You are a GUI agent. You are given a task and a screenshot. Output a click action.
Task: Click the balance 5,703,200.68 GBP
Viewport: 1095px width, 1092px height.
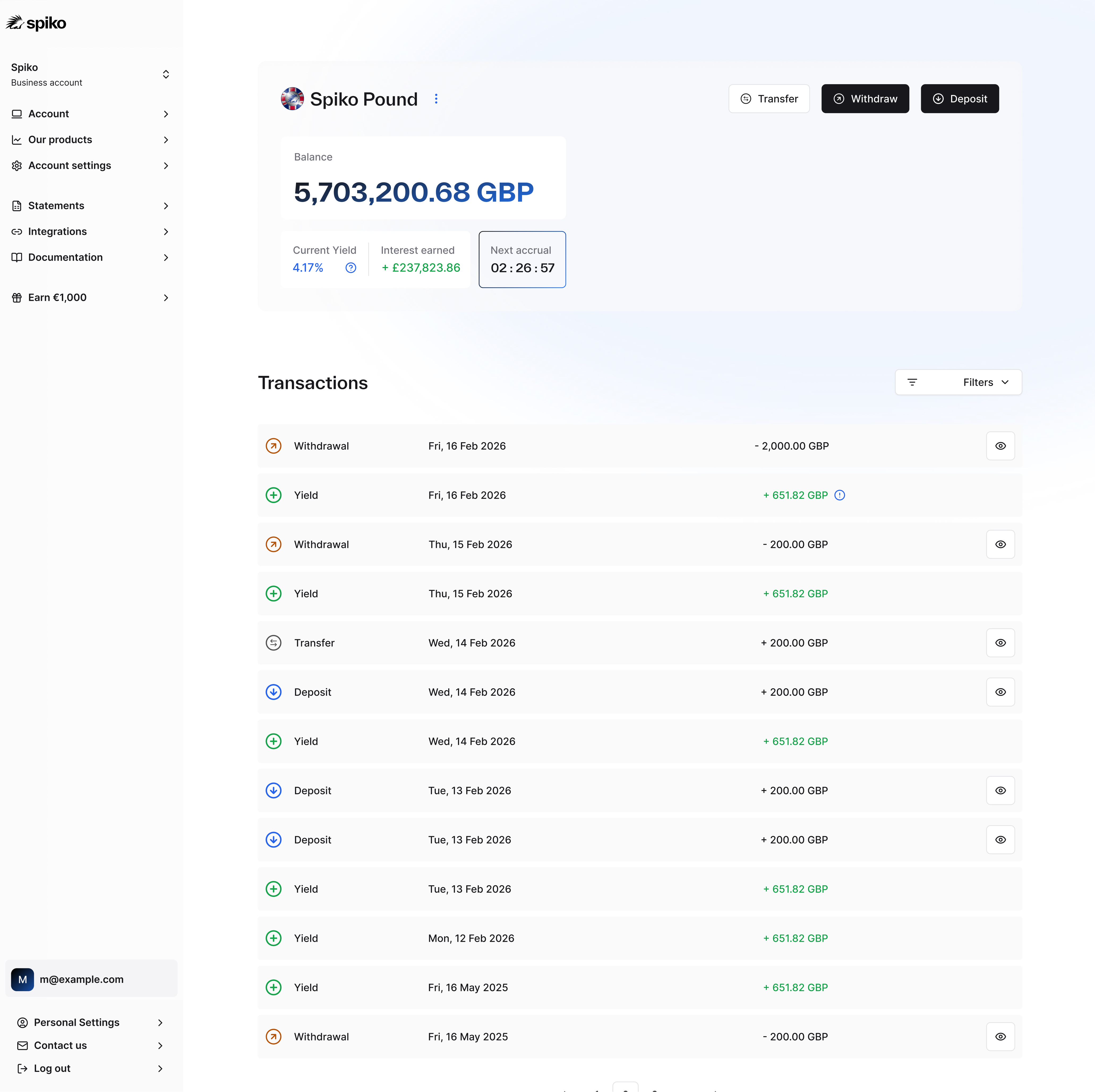pos(414,193)
